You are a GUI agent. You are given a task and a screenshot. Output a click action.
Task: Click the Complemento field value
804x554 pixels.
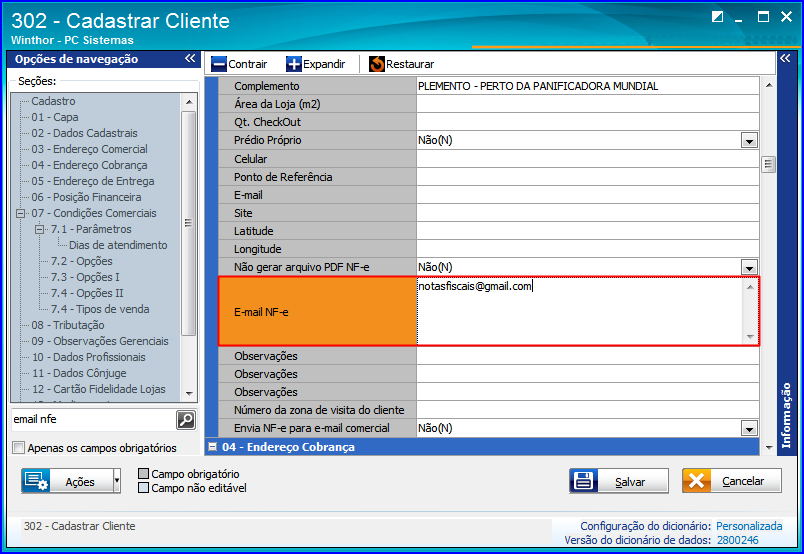click(588, 86)
